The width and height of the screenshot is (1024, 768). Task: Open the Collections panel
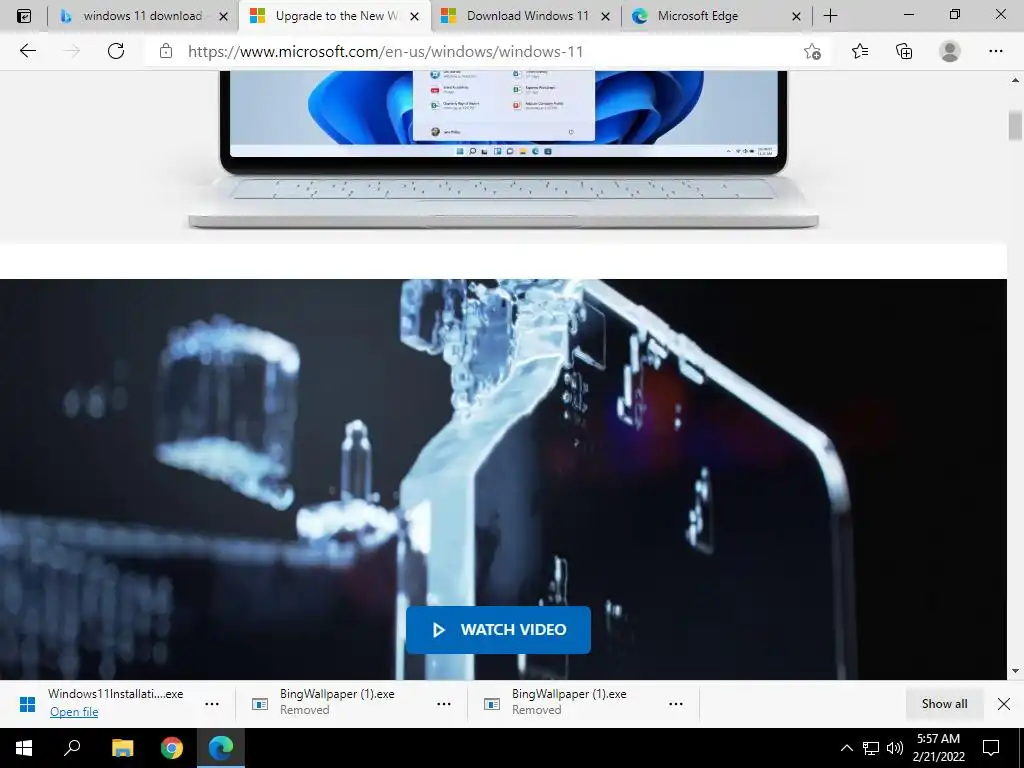coord(904,51)
